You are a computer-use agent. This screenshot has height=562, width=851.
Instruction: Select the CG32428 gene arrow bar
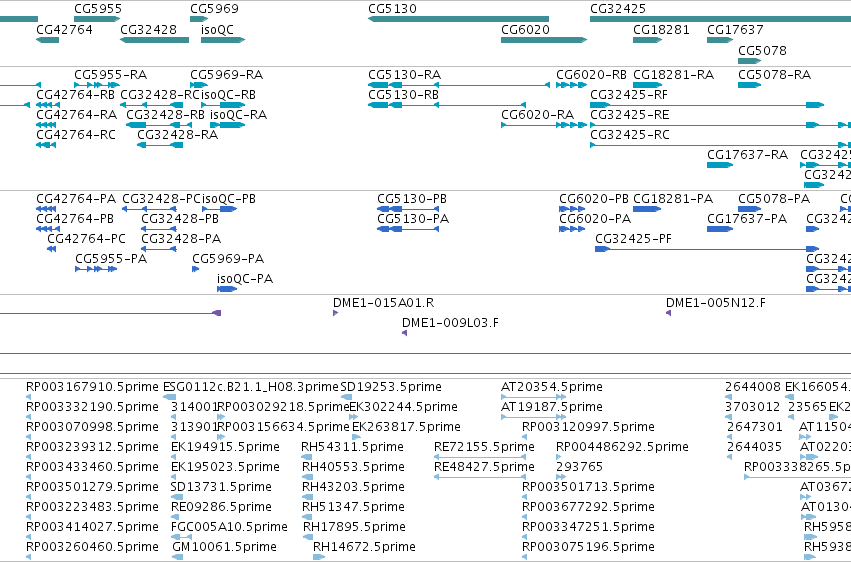[x=154, y=40]
